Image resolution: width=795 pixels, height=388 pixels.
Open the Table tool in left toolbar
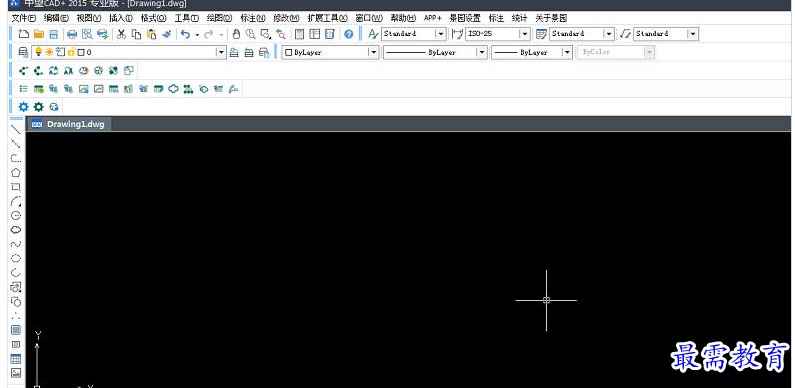tap(16, 359)
